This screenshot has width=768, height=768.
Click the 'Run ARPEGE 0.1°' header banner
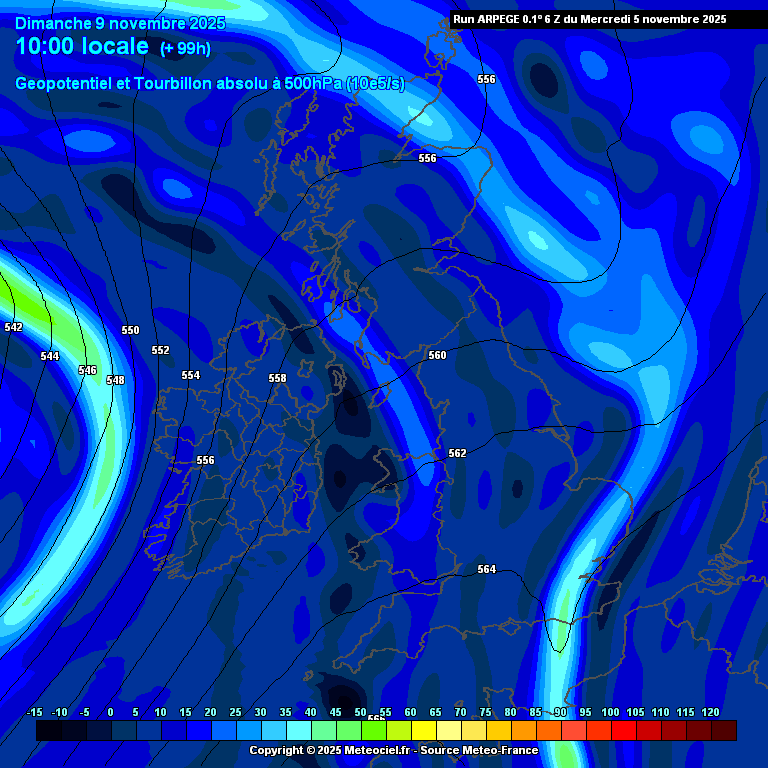coord(589,18)
